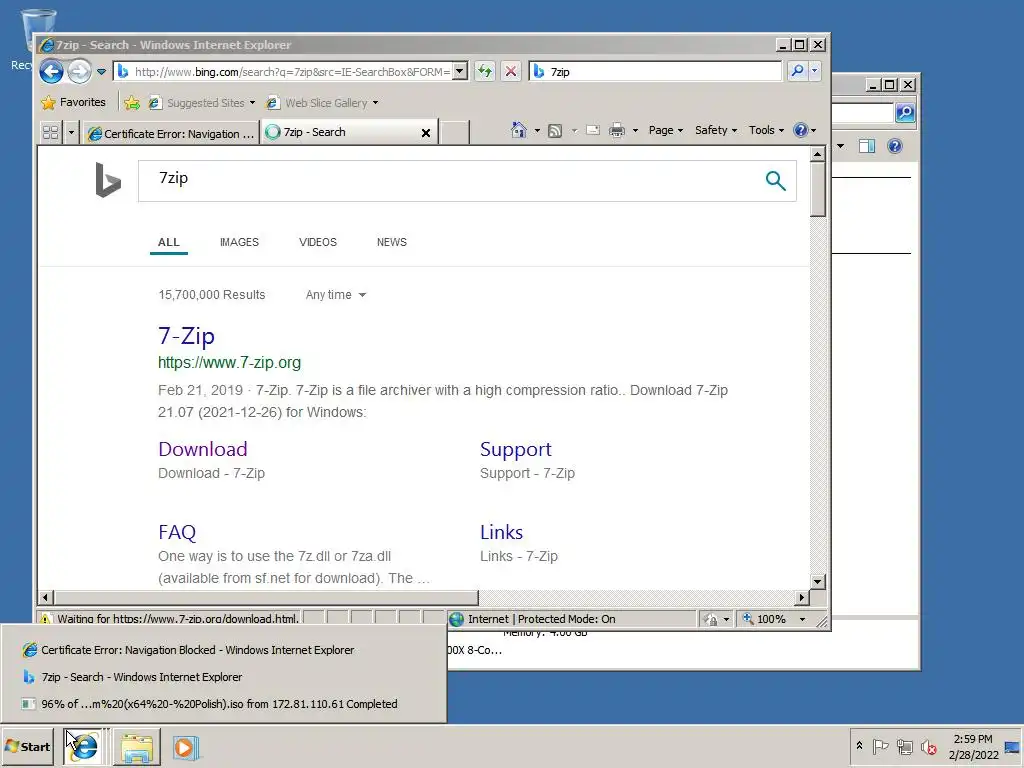Stop loading with the red X
This screenshot has height=768, width=1024.
tap(511, 71)
